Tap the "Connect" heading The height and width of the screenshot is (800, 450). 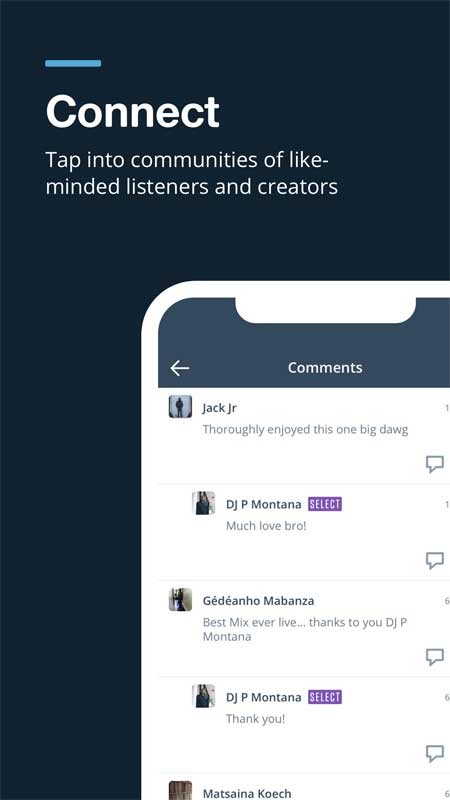coord(133,112)
